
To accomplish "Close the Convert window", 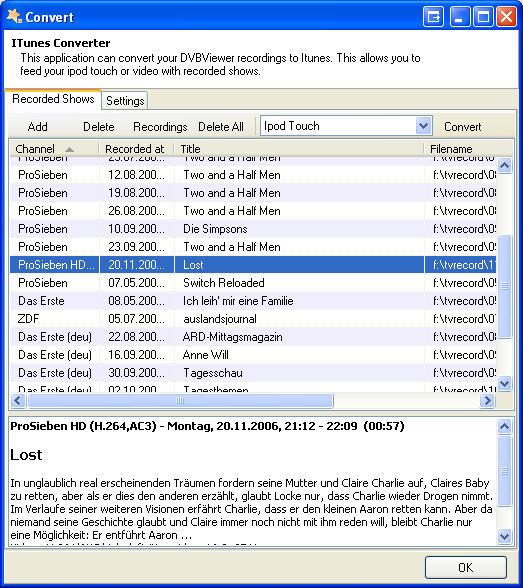I will click(507, 17).
